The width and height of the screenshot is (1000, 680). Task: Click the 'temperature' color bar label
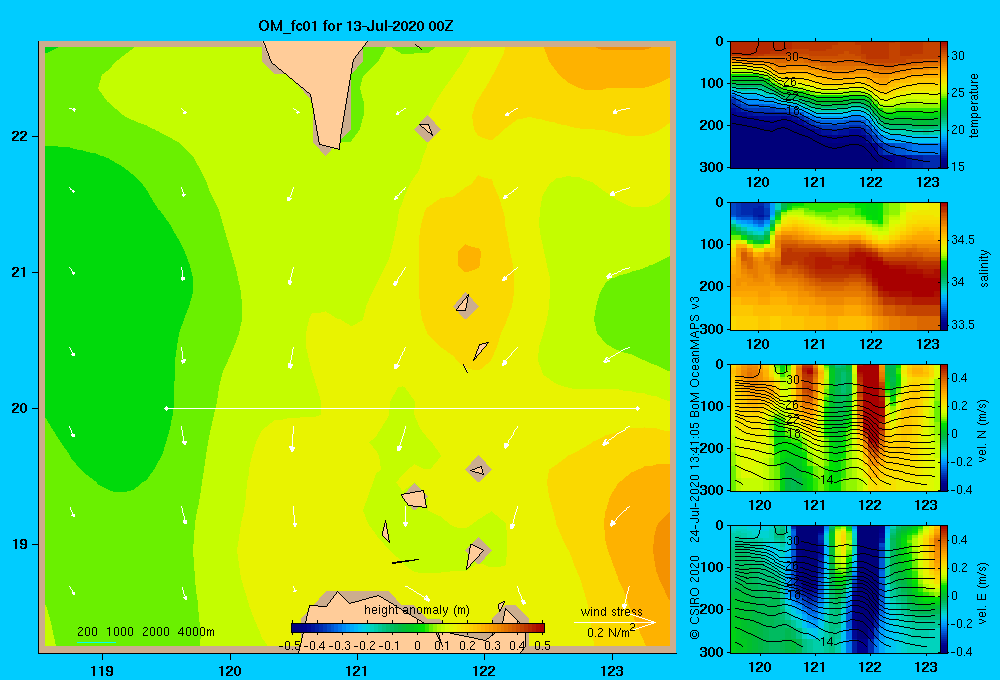click(974, 105)
